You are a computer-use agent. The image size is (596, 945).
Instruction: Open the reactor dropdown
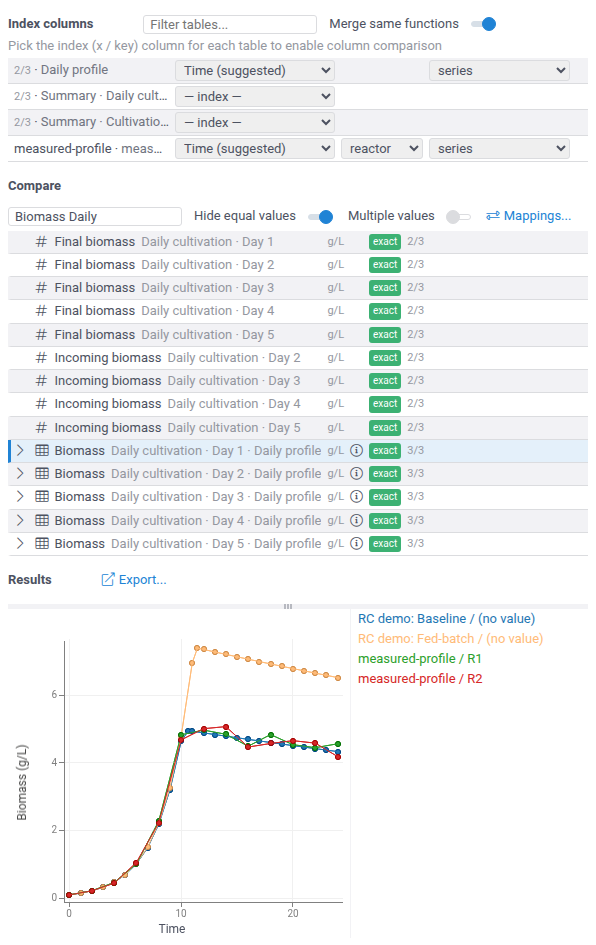click(382, 148)
